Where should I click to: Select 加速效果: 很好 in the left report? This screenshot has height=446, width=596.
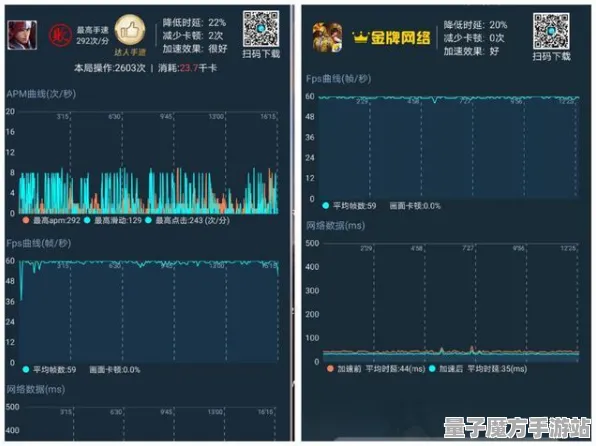click(195, 49)
